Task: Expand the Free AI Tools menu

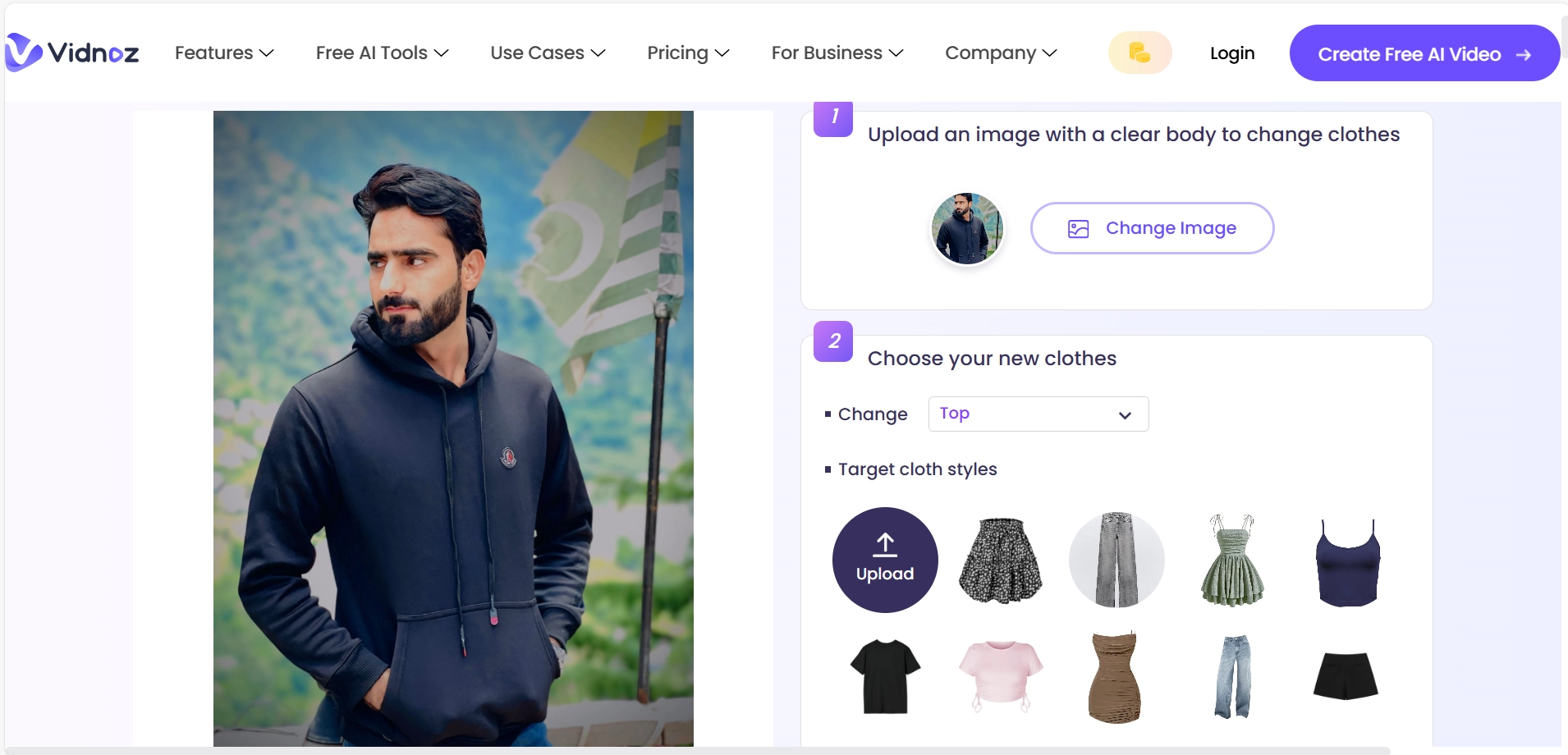Action: click(x=382, y=53)
